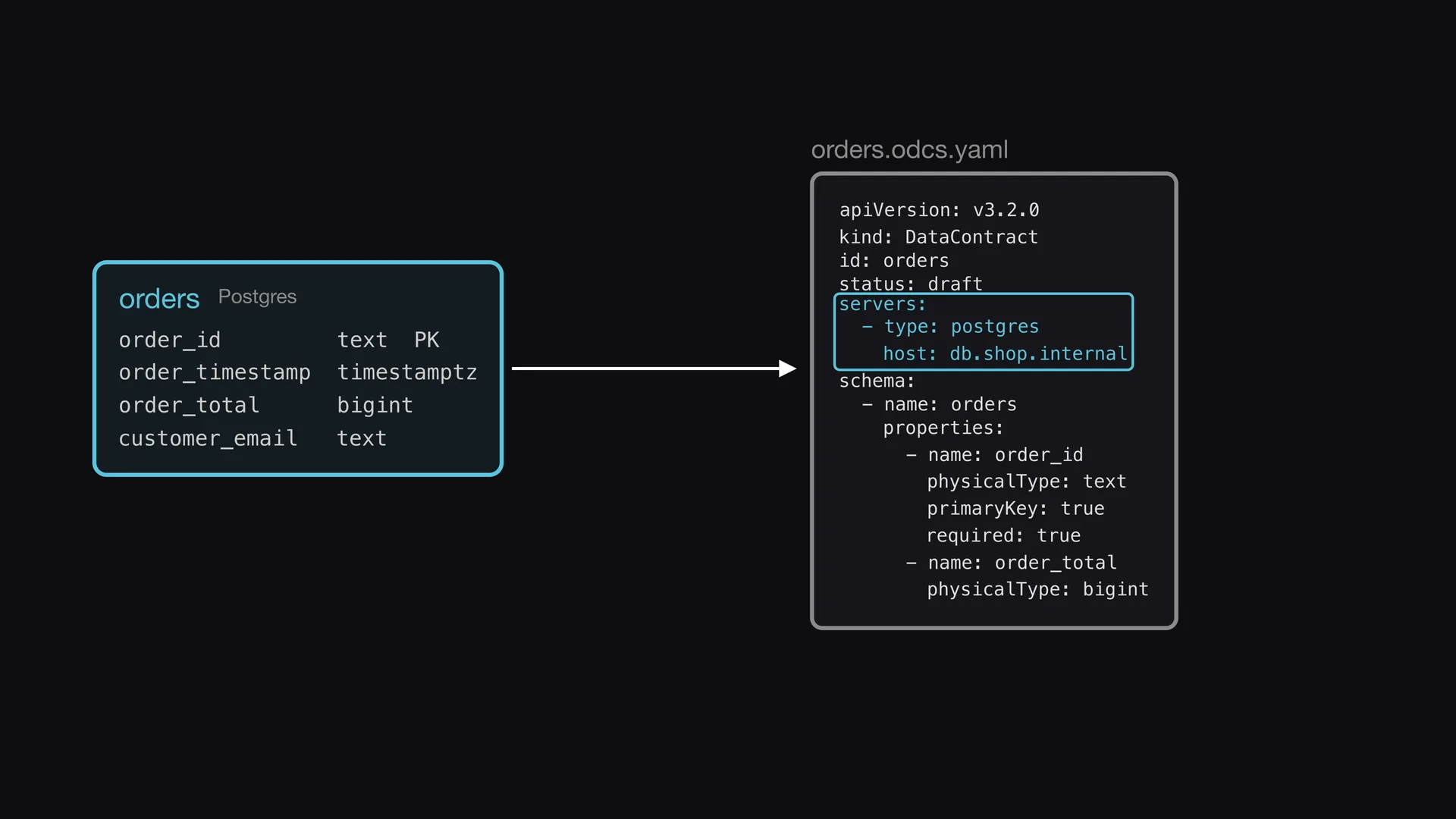This screenshot has height=819, width=1456.
Task: Click the 'orders' table title
Action: (159, 299)
